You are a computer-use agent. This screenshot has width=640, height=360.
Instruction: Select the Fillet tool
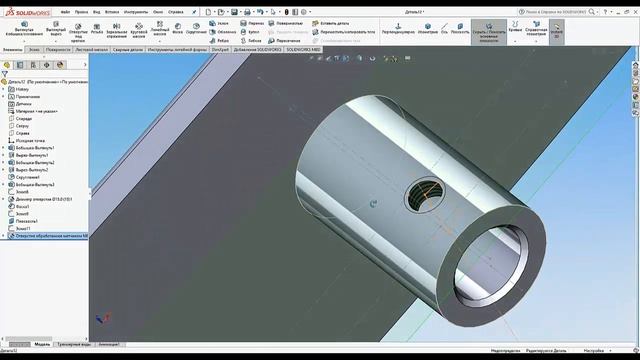196,29
